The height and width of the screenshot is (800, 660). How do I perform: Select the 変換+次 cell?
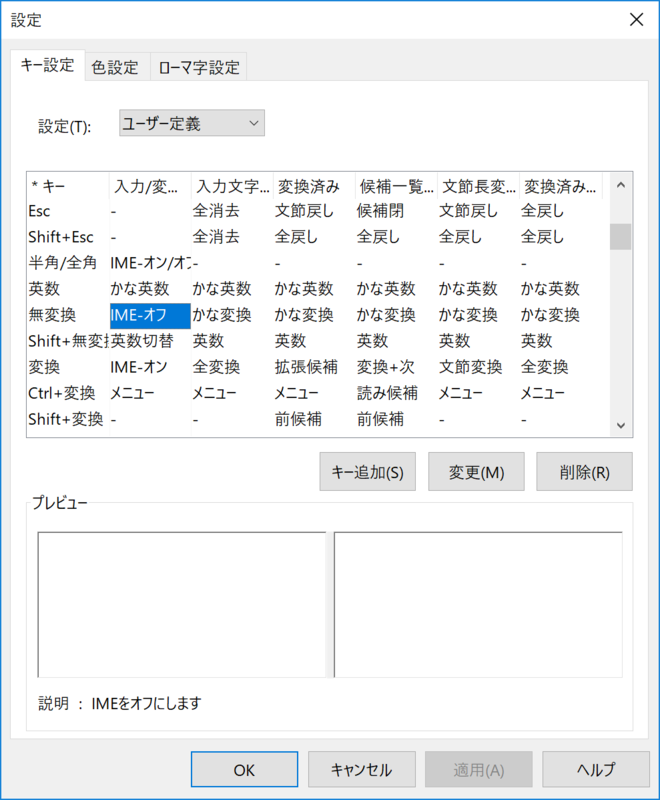[386, 367]
